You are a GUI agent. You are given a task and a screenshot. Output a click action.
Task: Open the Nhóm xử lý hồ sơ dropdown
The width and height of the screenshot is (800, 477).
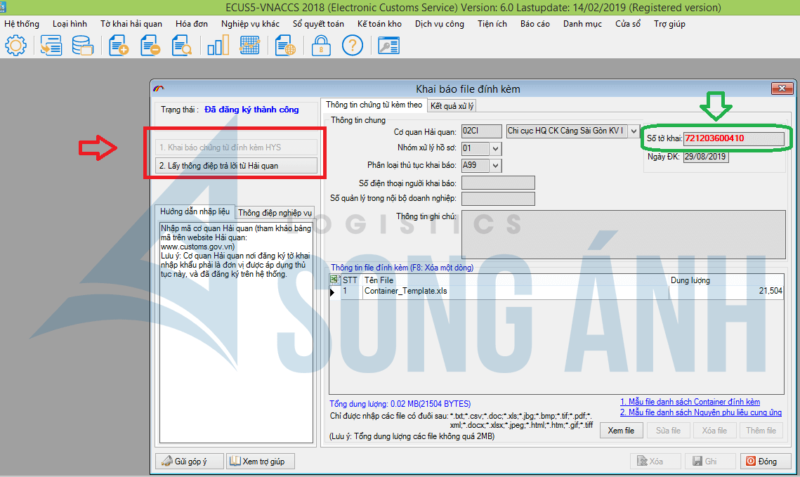(x=496, y=148)
